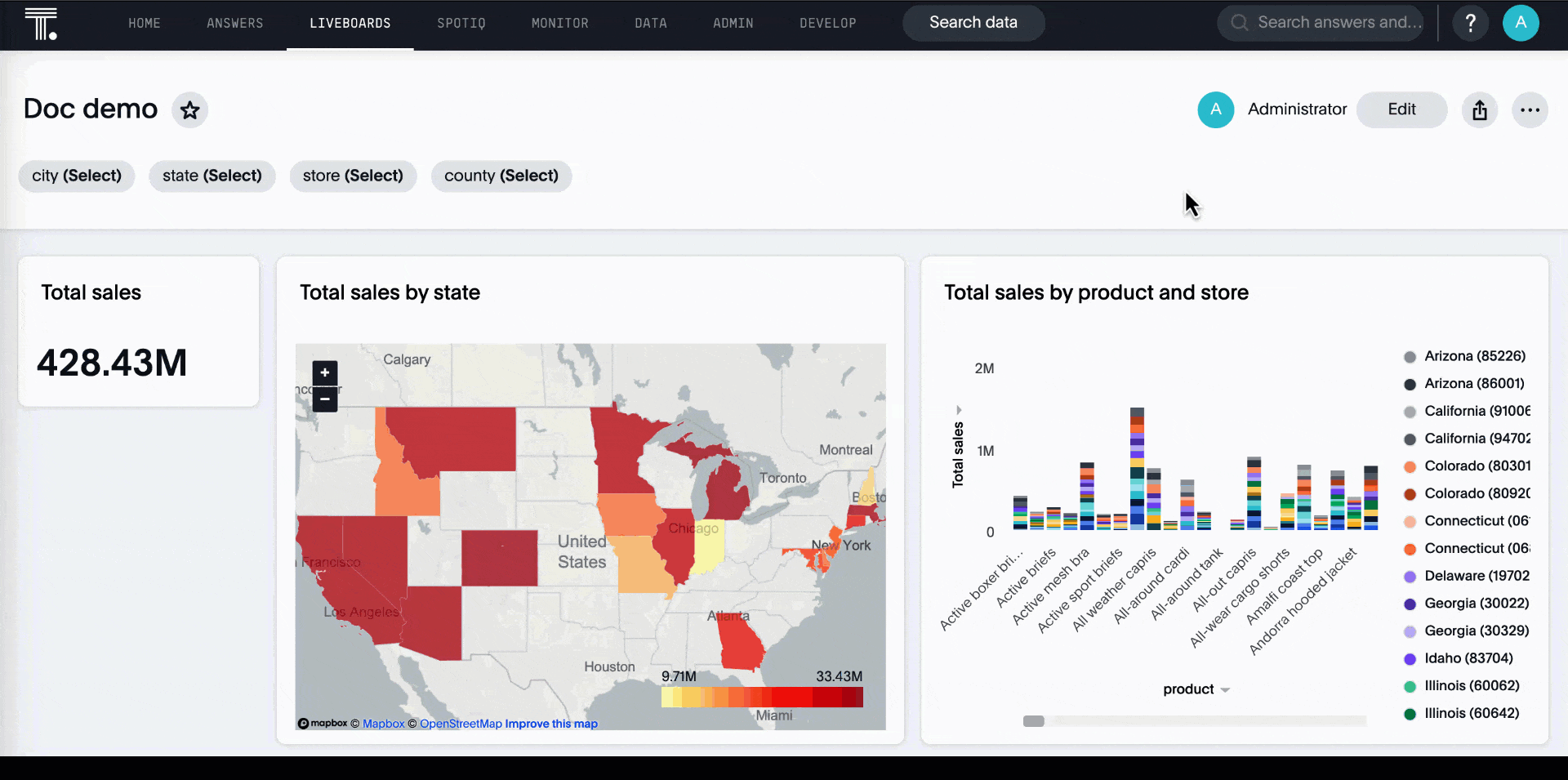Open the city (Select) filter

coord(77,176)
